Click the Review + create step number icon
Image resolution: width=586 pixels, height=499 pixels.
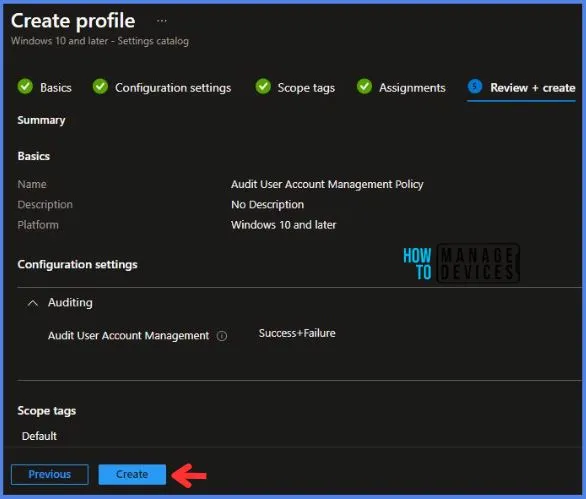pos(475,86)
